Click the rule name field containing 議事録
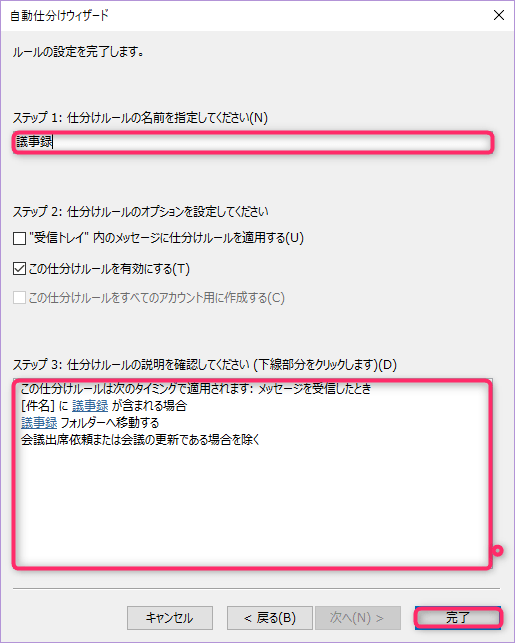This screenshot has height=643, width=515. coord(253,143)
